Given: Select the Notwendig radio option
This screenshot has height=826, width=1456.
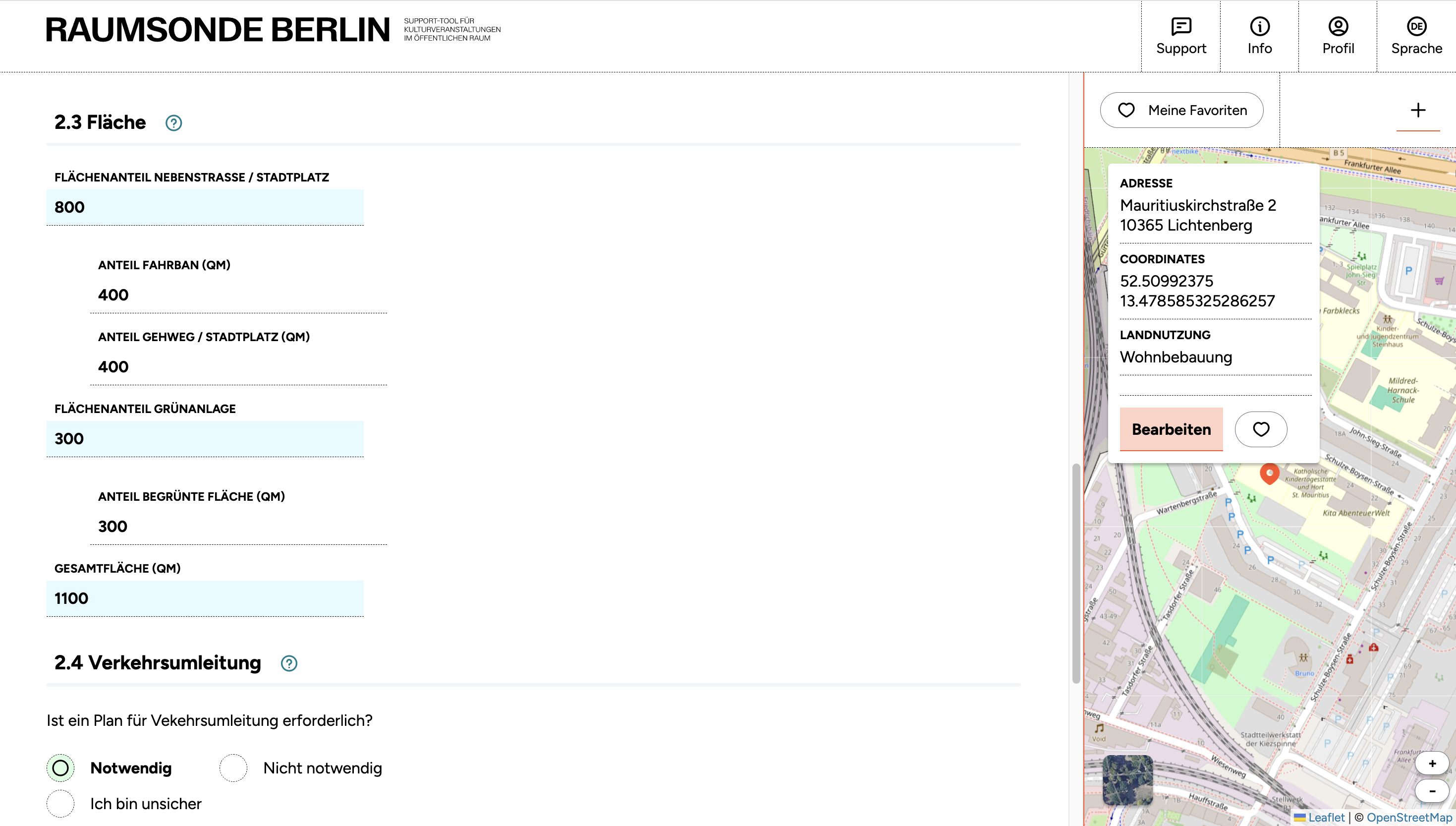Looking at the screenshot, I should tap(60, 768).
